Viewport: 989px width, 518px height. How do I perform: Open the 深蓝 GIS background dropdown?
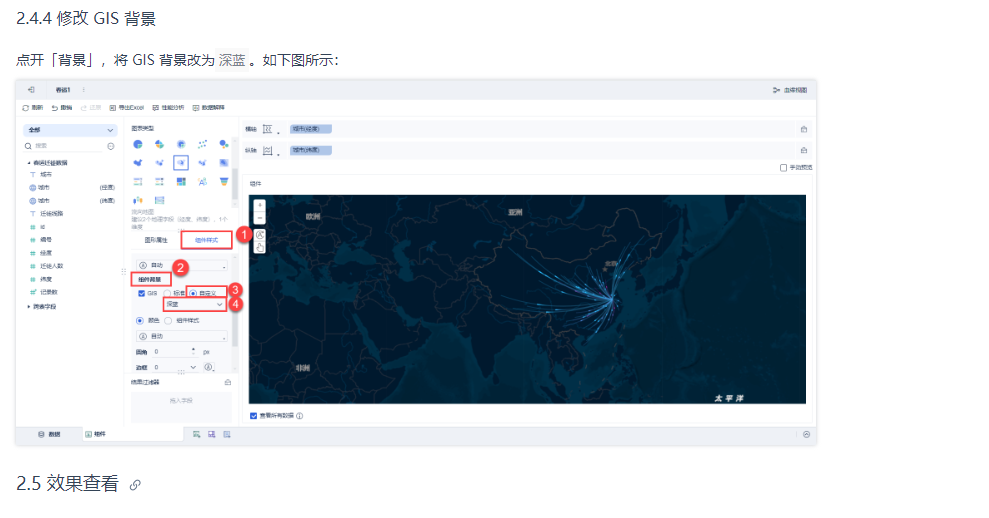[x=194, y=304]
